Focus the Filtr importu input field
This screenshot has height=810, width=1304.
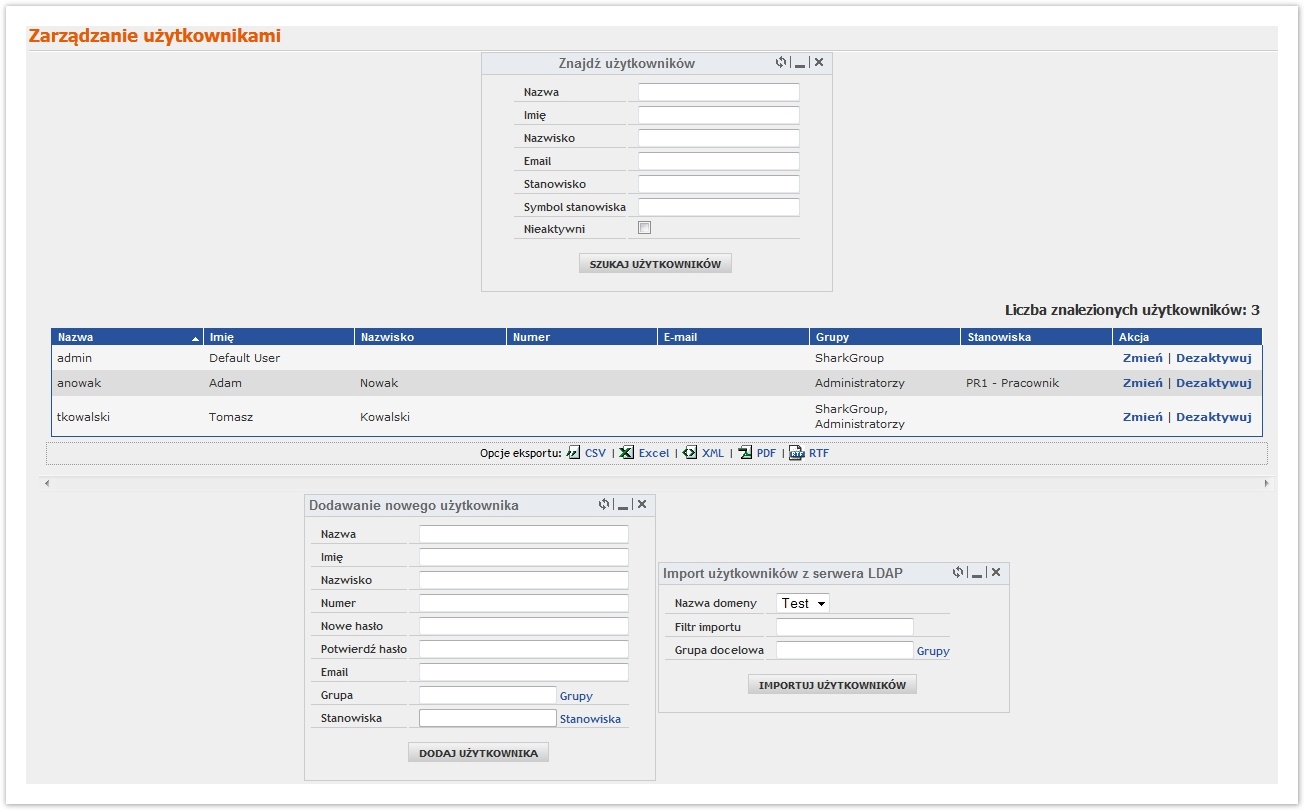pyautogui.click(x=844, y=627)
